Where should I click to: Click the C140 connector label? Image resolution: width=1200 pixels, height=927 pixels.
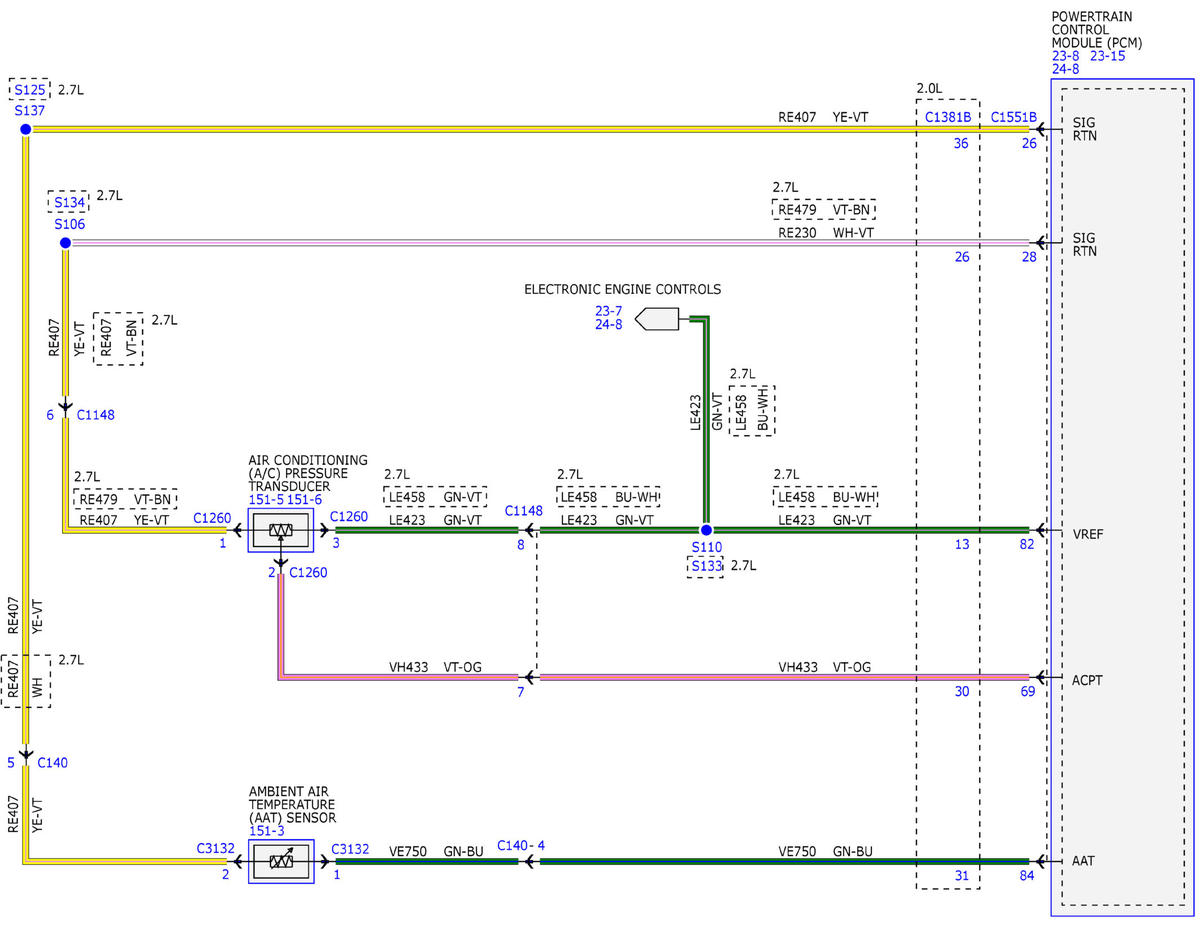coord(52,763)
